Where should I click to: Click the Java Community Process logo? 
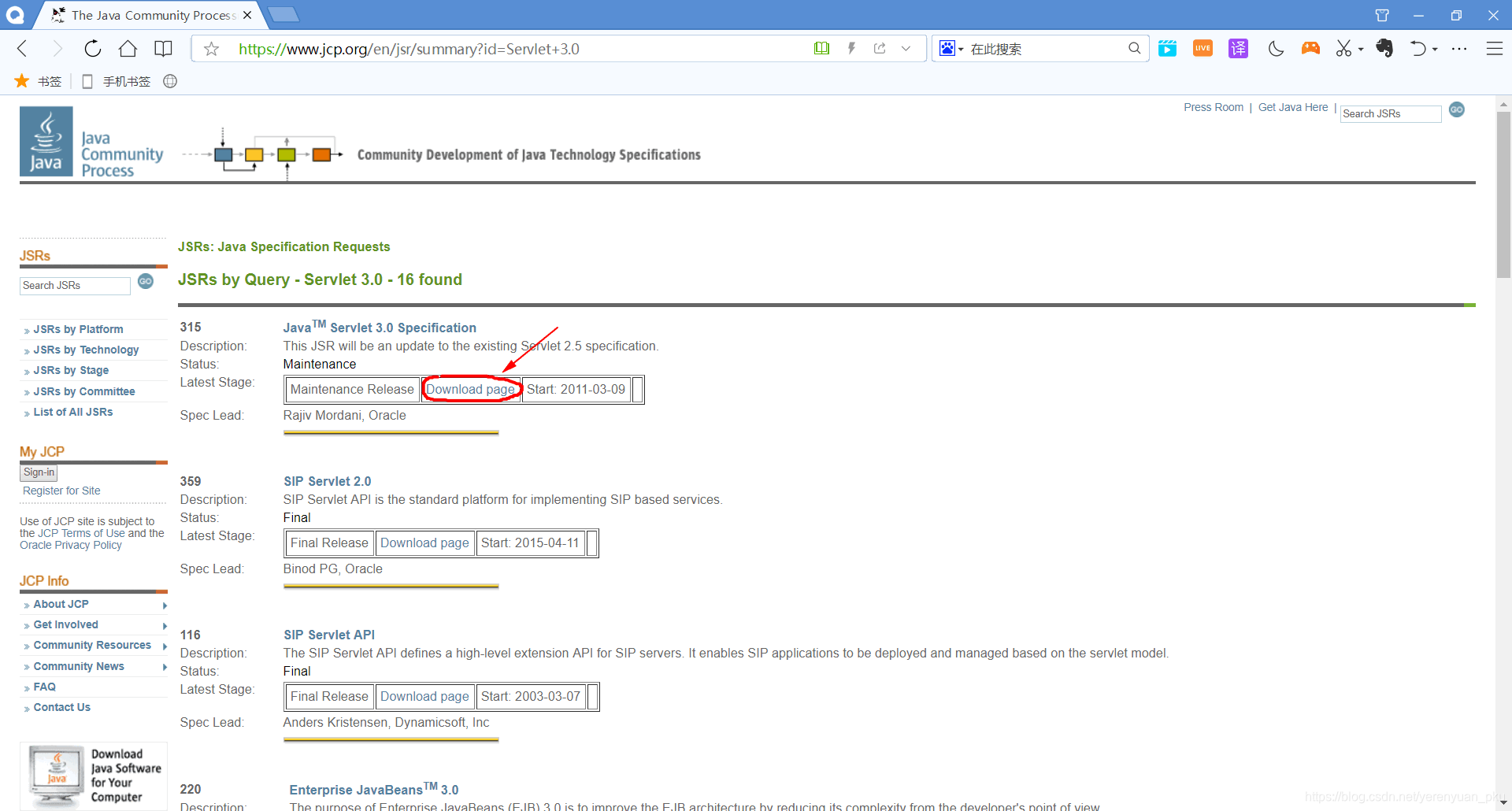point(92,142)
